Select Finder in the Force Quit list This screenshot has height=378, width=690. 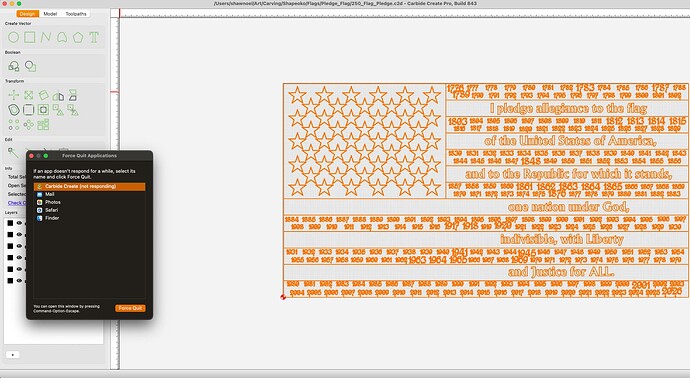pos(89,218)
